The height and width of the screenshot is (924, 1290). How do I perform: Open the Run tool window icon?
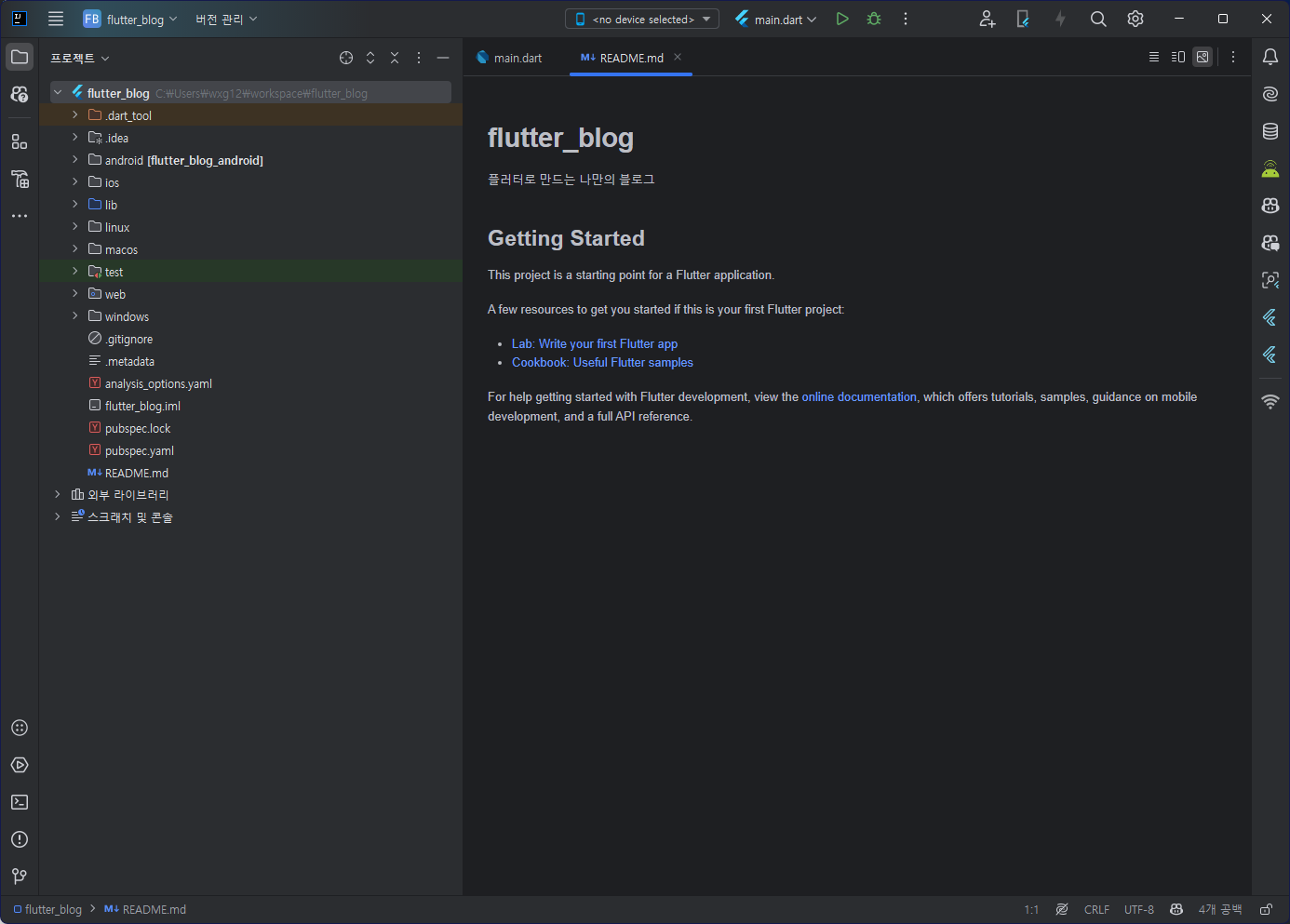[20, 765]
